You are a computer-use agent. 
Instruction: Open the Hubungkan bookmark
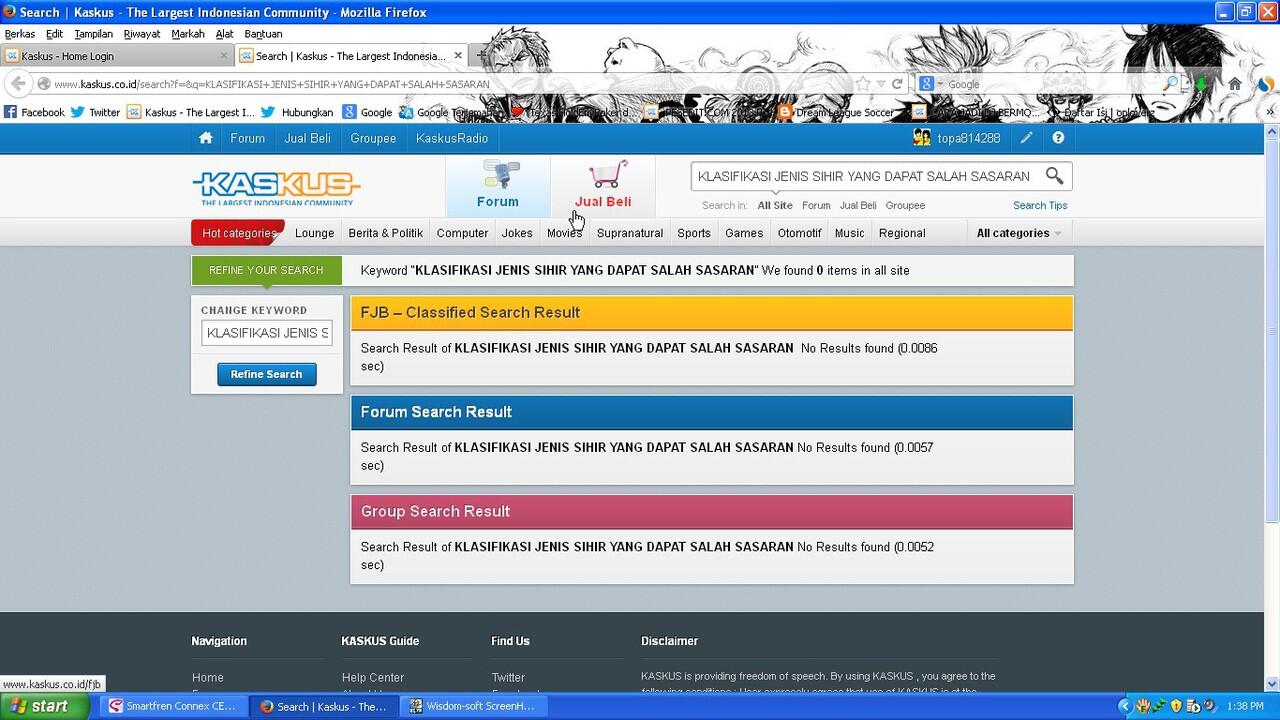pos(297,112)
